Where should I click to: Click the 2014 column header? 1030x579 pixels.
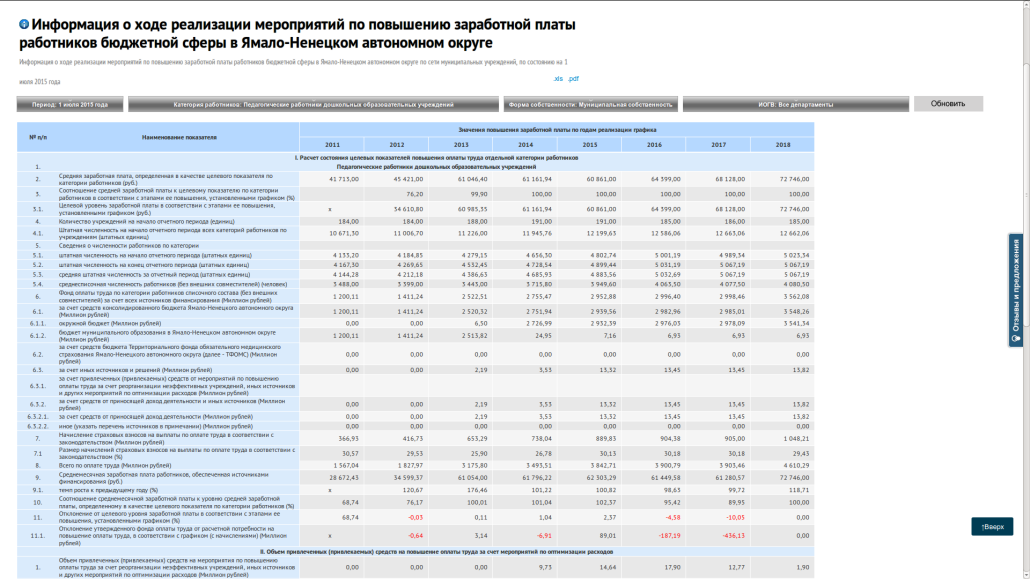pos(526,145)
